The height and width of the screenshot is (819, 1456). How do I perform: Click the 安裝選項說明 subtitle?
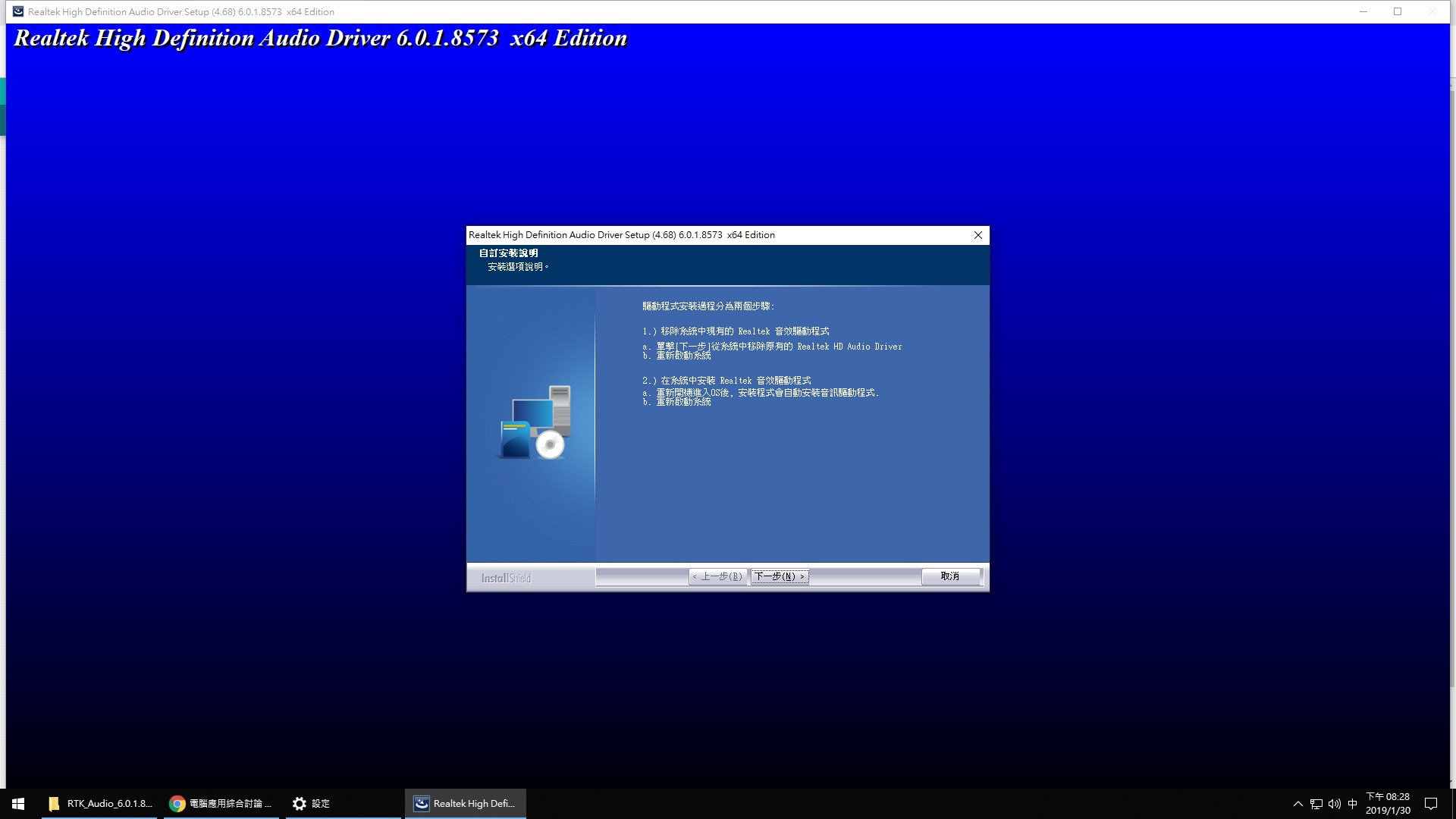click(x=518, y=267)
